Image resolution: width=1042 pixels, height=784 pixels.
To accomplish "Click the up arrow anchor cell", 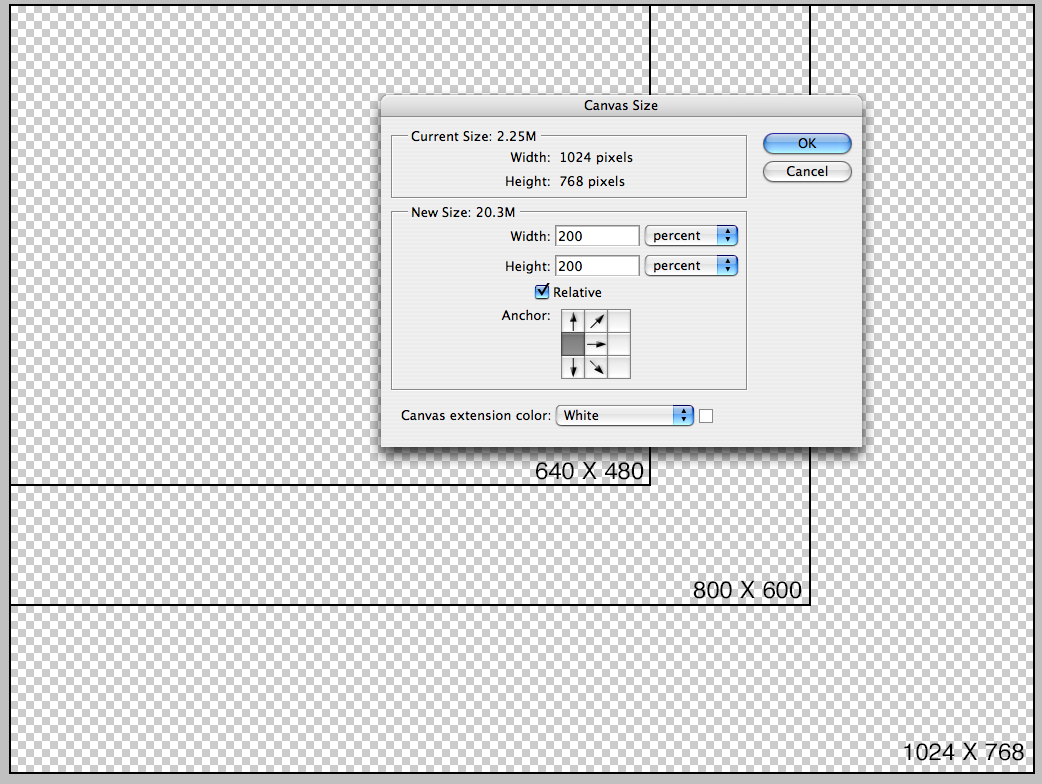I will [573, 321].
